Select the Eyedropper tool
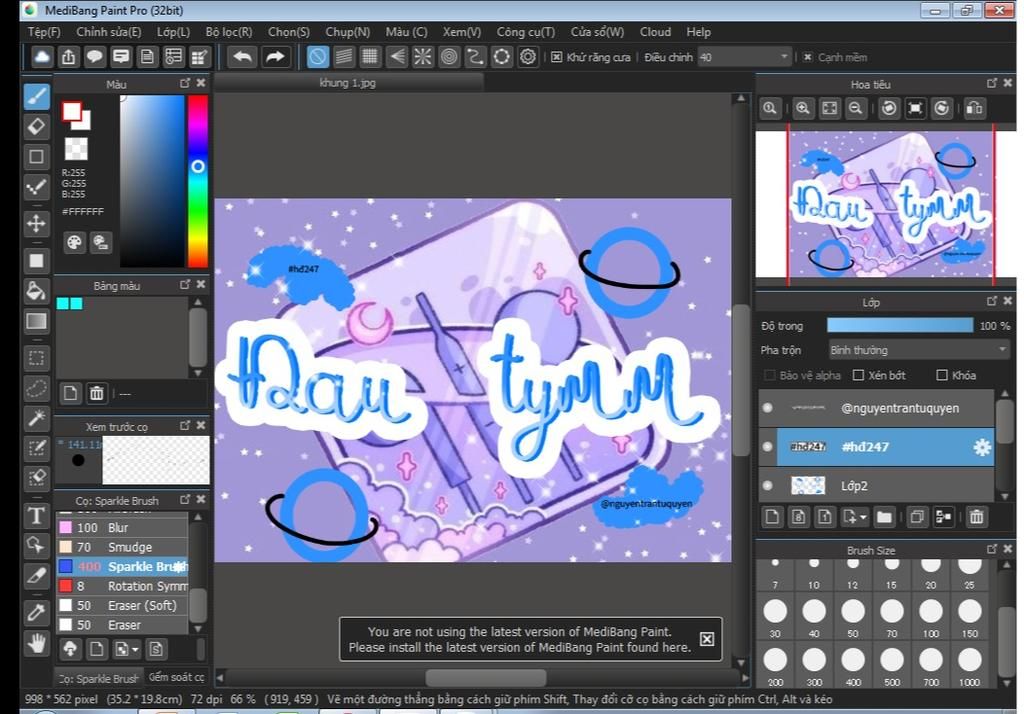The width and height of the screenshot is (1024, 714). click(x=37, y=613)
